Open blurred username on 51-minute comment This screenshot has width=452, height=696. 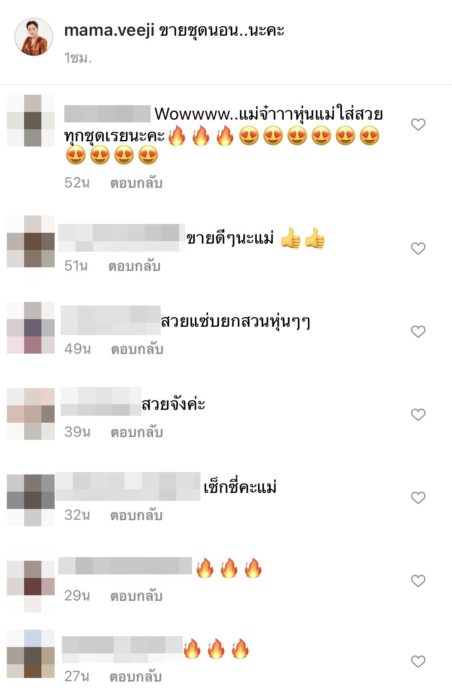click(x=121, y=237)
